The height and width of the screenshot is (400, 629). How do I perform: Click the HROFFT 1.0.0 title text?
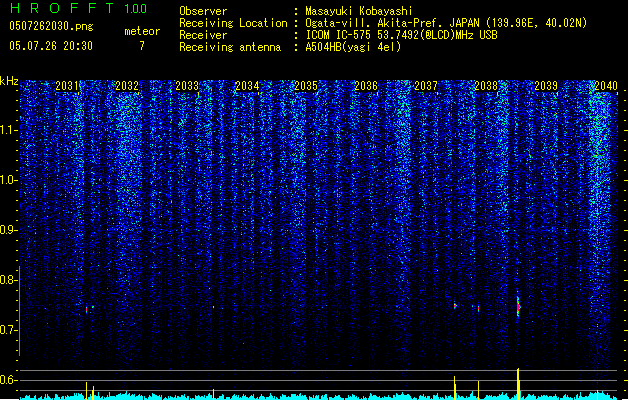tap(78, 8)
